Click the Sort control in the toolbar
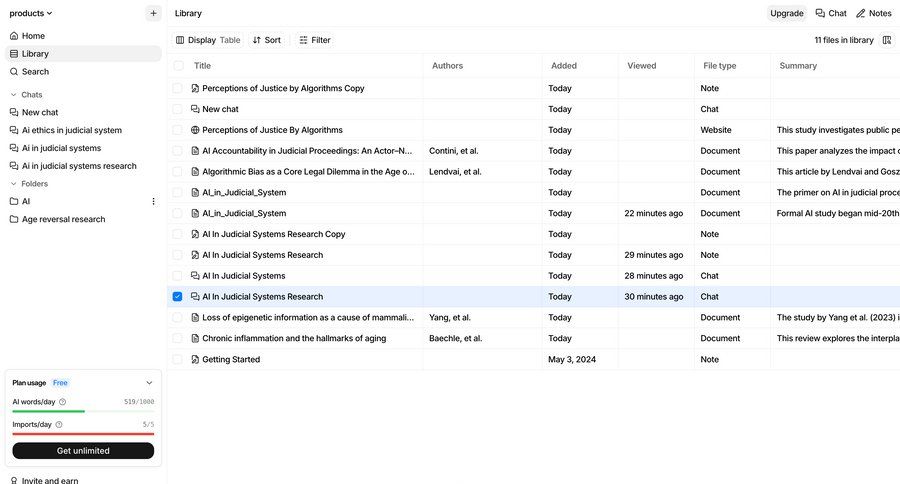The height and width of the screenshot is (484, 900). pyautogui.click(x=266, y=40)
